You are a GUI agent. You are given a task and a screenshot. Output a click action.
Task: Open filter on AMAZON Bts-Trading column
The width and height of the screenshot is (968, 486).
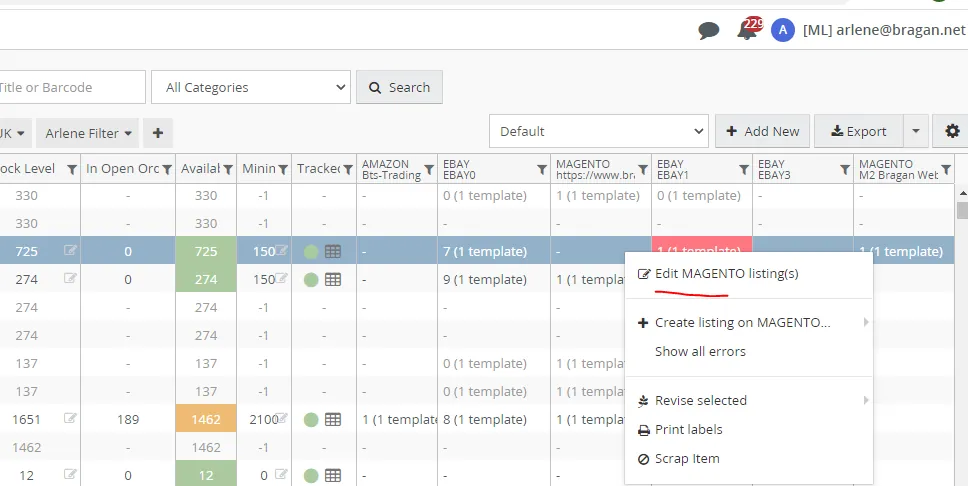[x=429, y=169]
